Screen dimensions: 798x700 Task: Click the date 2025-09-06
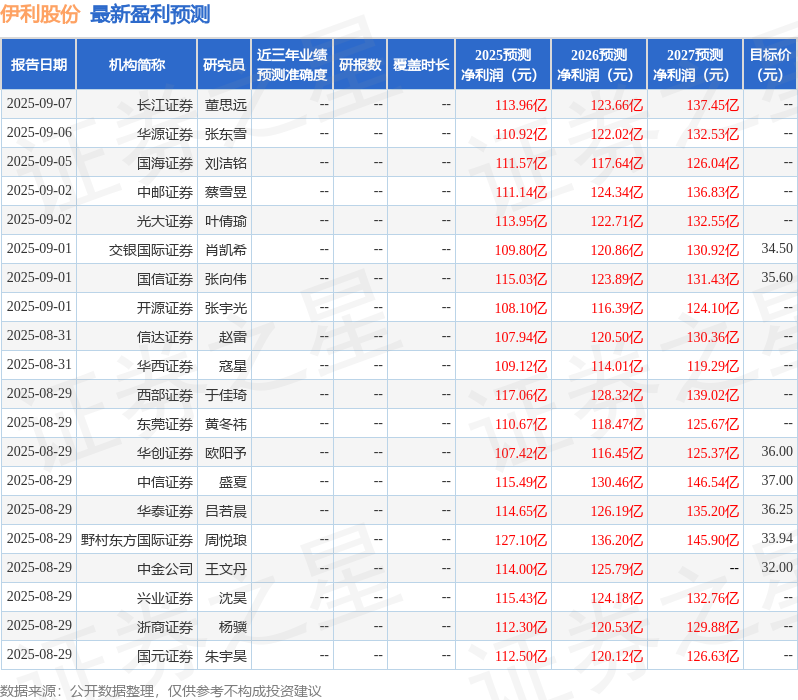tap(39, 133)
